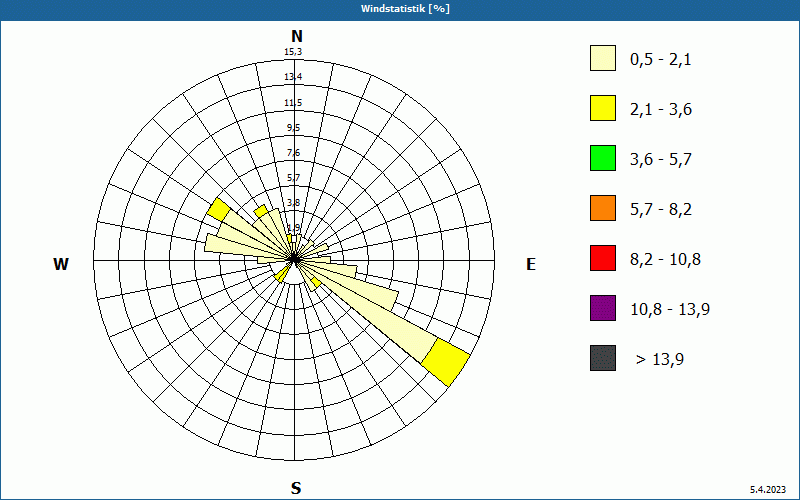Click the legend label '3,6 - 5,7'
The width and height of the screenshot is (800, 500).
click(661, 160)
